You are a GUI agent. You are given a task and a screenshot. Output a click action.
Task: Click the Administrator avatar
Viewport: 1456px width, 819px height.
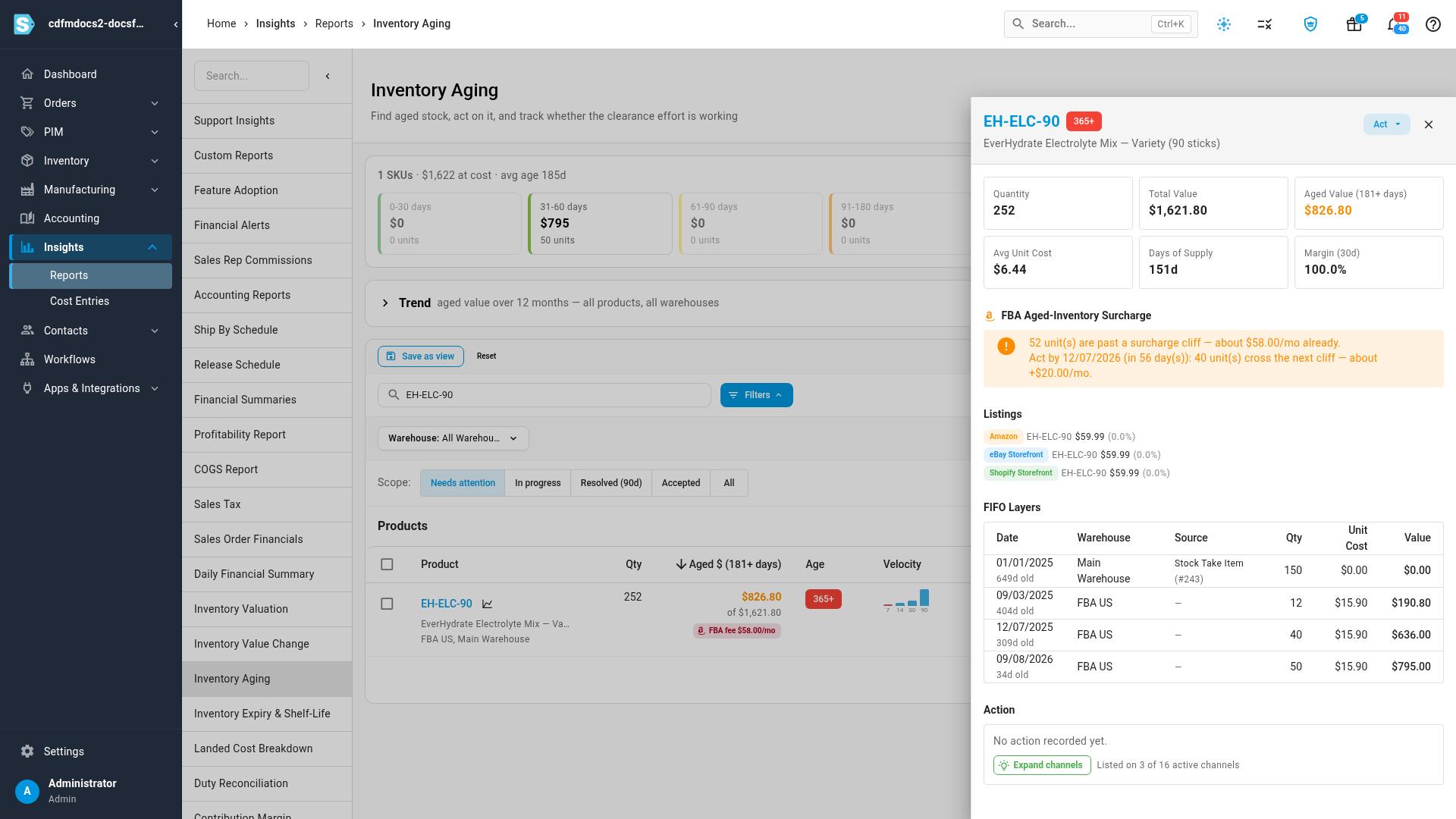(x=27, y=791)
